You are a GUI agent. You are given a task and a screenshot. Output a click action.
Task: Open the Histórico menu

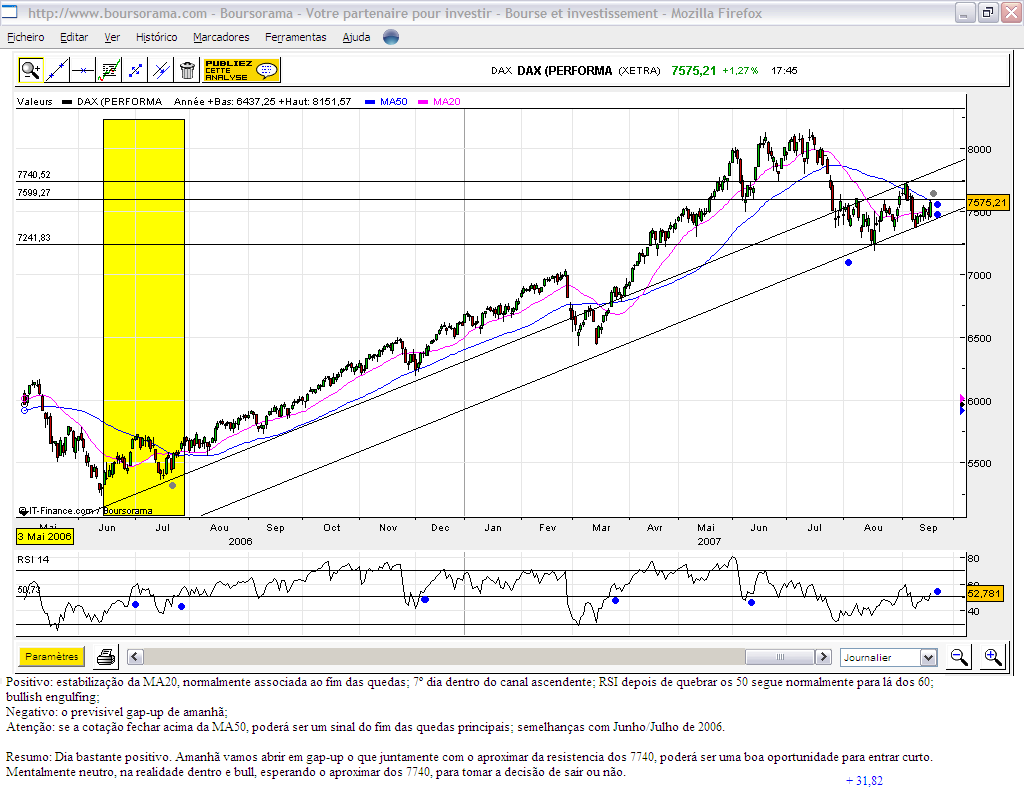pos(157,37)
